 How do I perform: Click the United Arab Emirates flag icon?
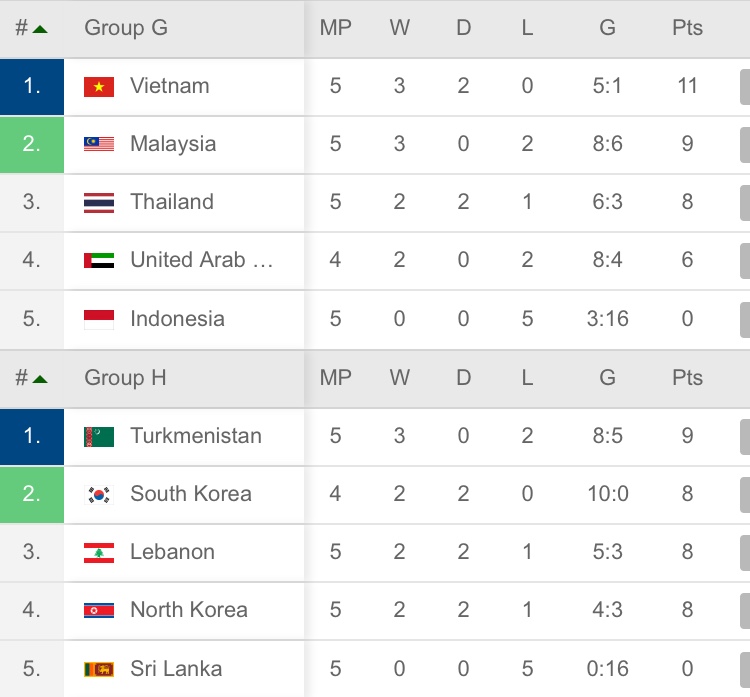pos(99,261)
